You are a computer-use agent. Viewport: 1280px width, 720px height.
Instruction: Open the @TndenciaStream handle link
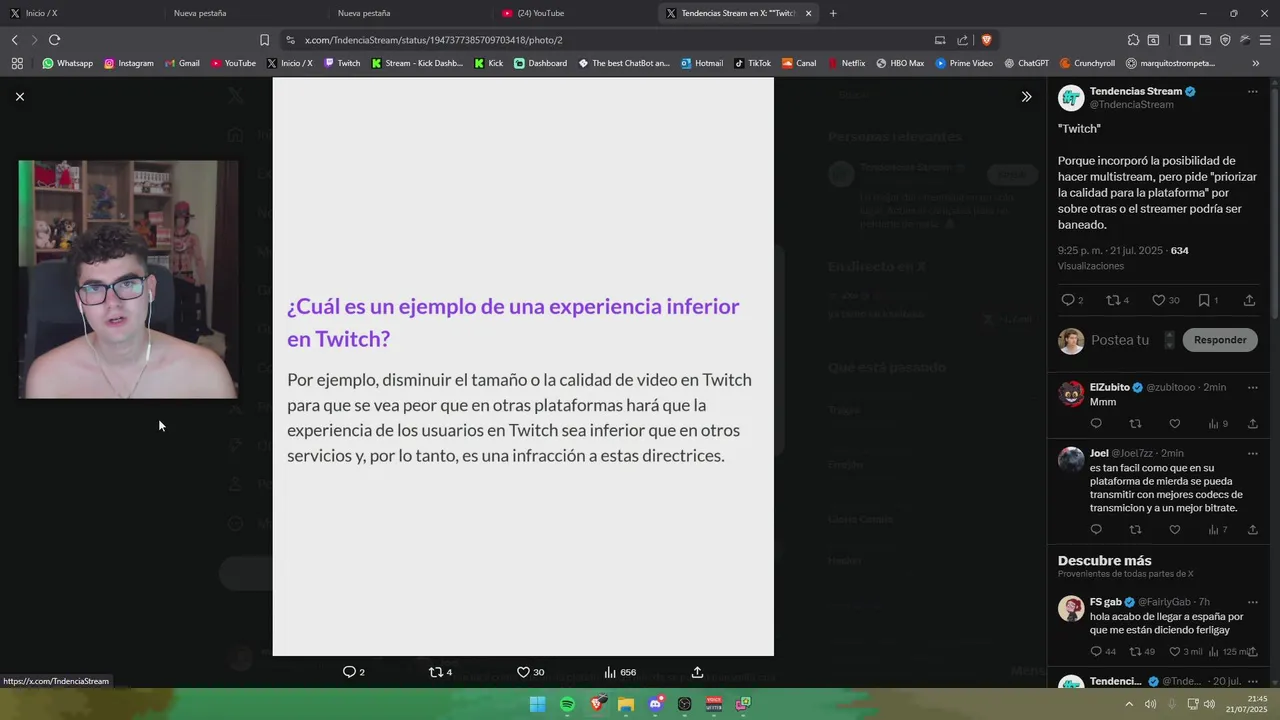click(1132, 105)
